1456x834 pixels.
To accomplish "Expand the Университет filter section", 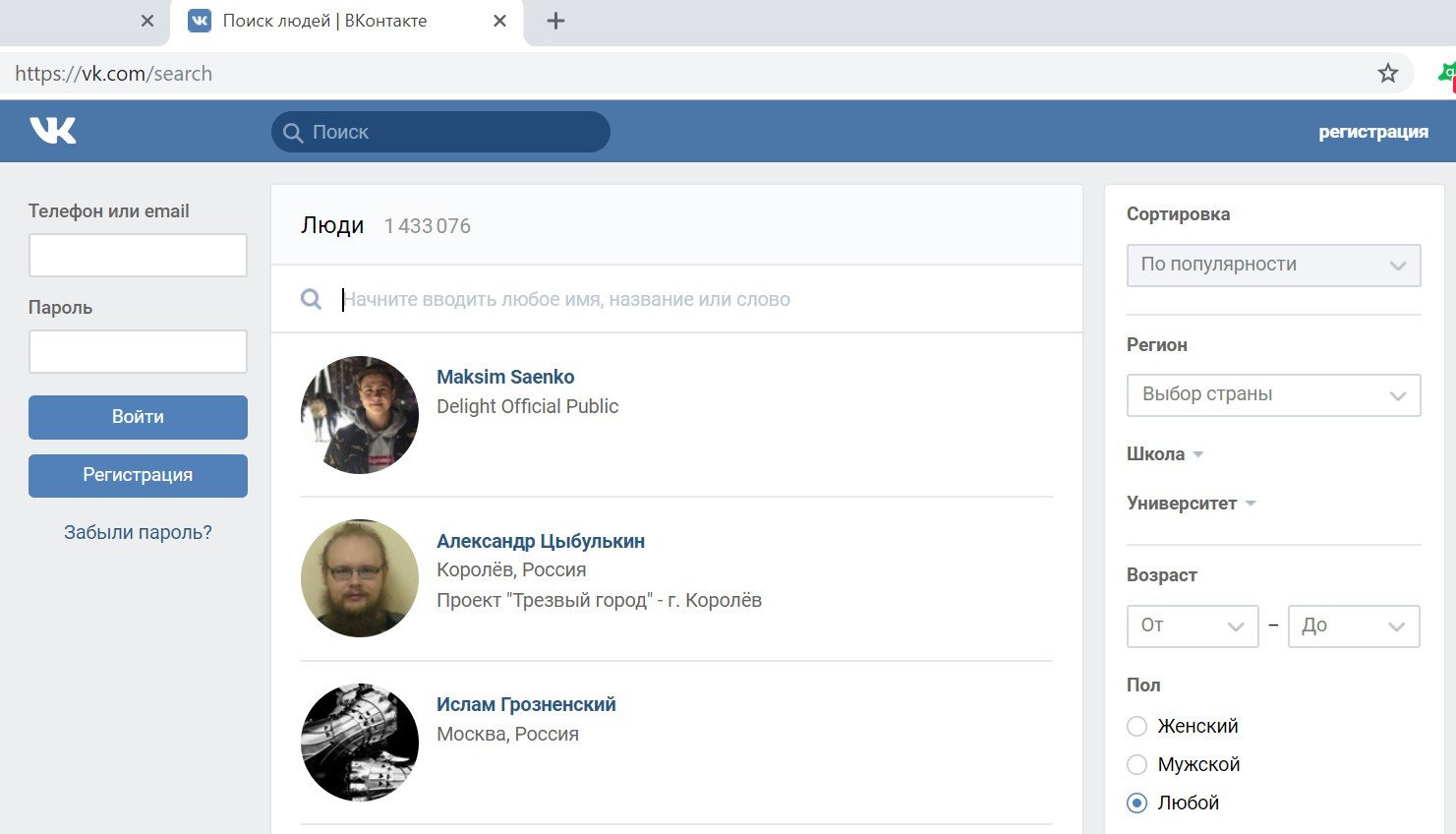I will click(x=1192, y=504).
